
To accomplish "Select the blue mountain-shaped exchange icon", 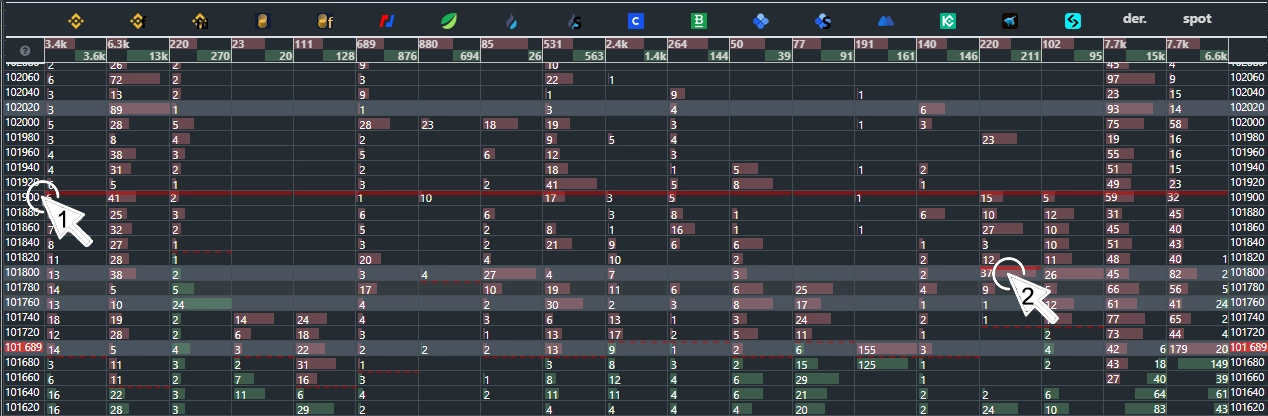I will pos(886,20).
